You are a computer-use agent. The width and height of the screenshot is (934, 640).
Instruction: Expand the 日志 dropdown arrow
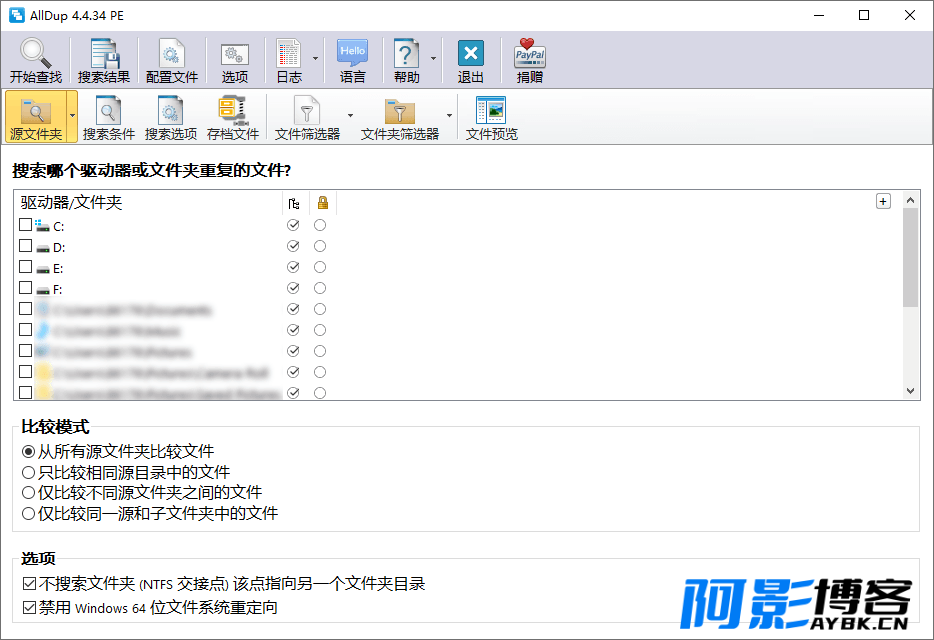[x=315, y=59]
